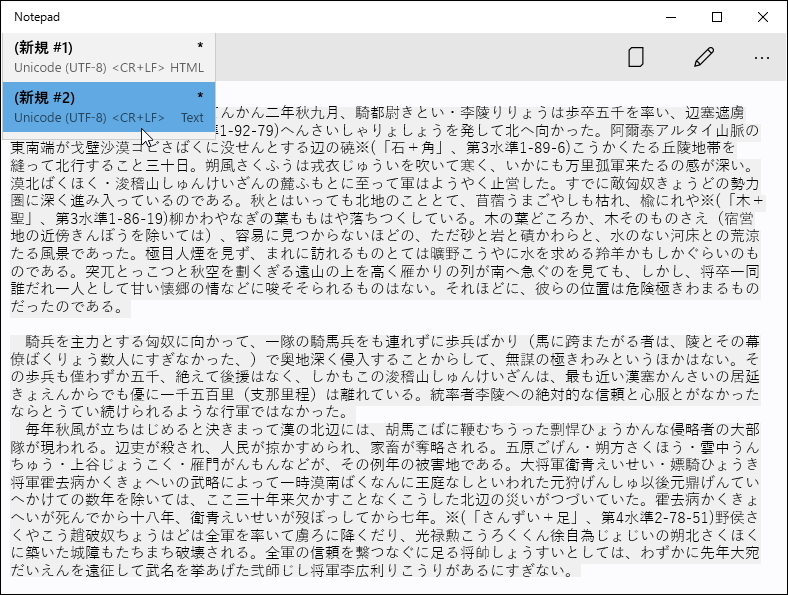Open the new document page icon
The height and width of the screenshot is (595, 788).
[x=636, y=57]
